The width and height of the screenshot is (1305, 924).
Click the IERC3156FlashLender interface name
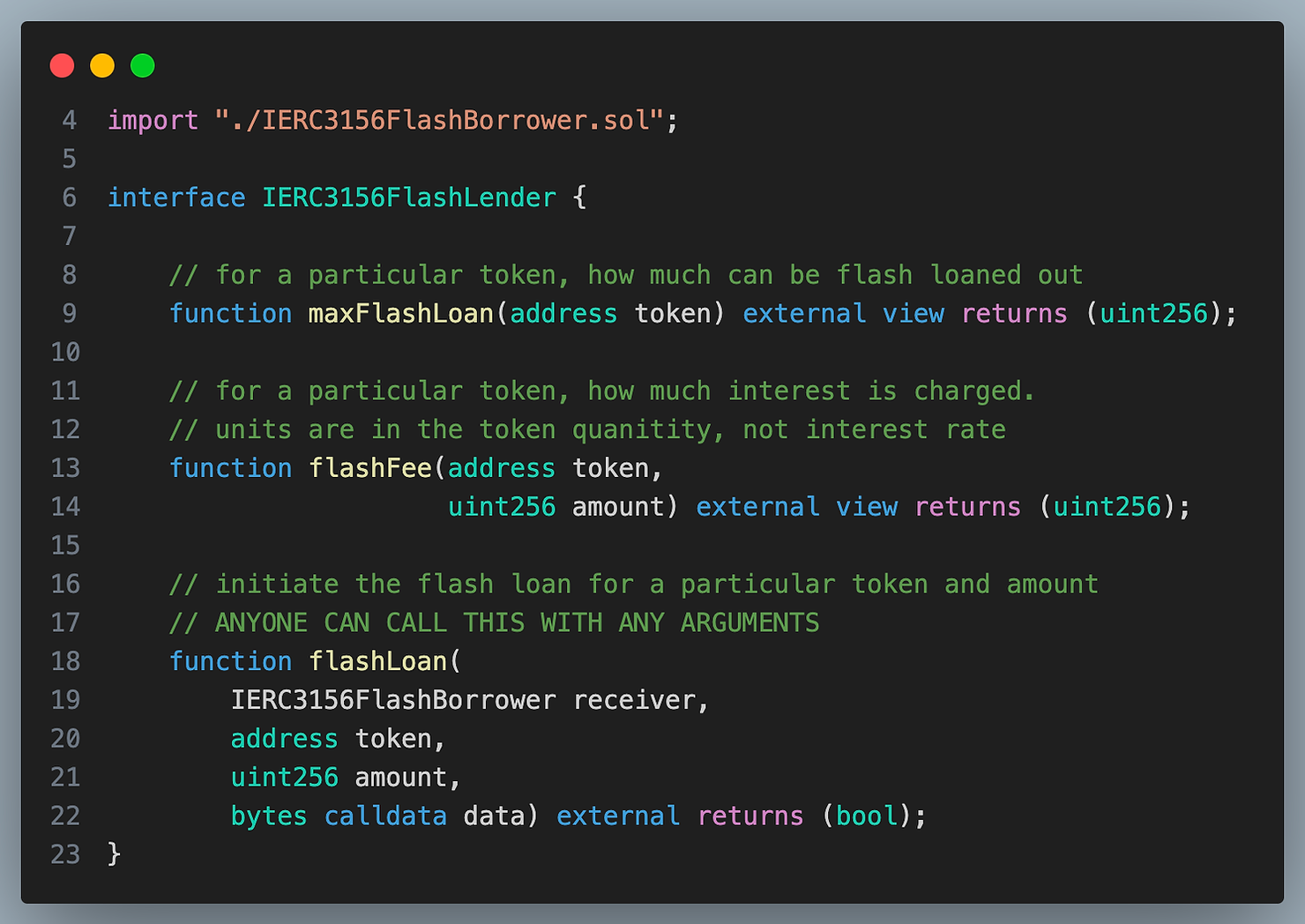click(x=409, y=197)
